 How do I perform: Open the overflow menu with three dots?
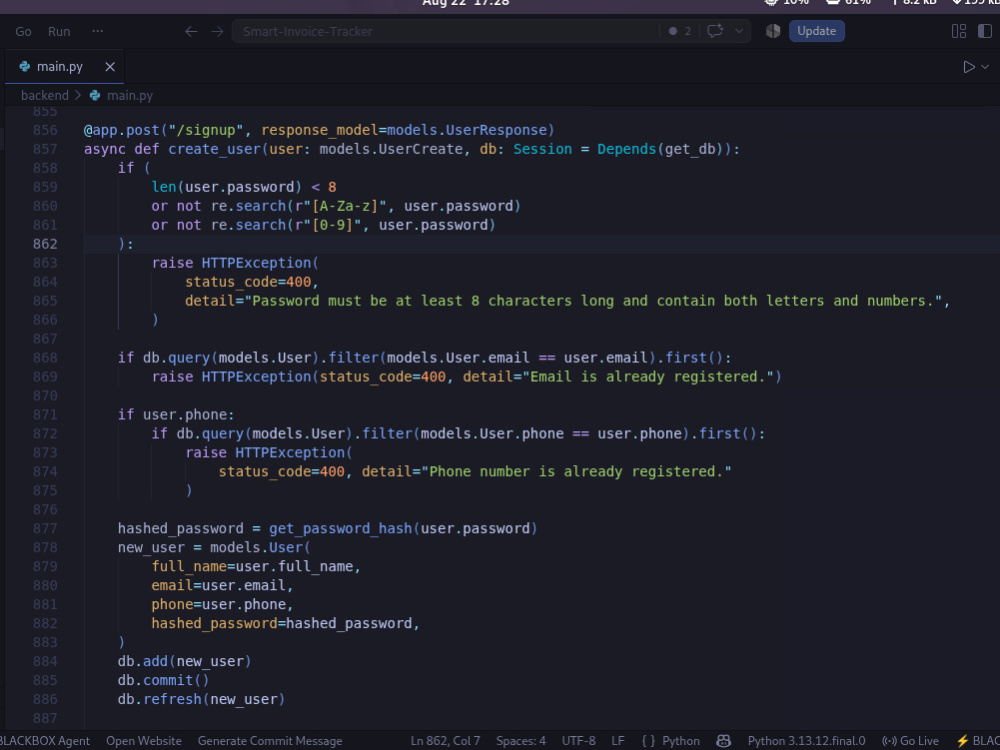tap(97, 31)
